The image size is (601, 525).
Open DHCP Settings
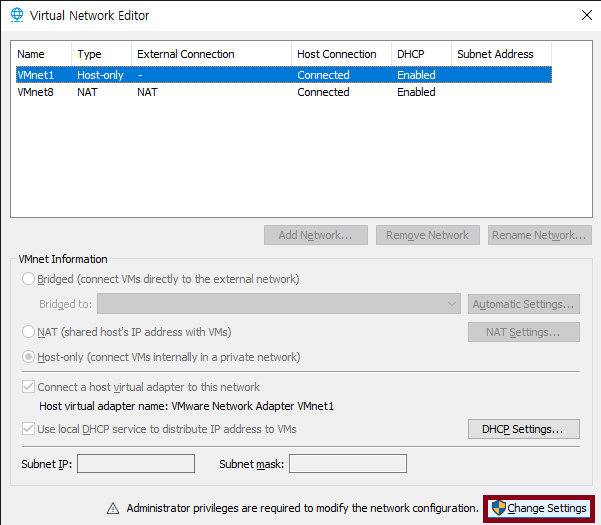[524, 429]
